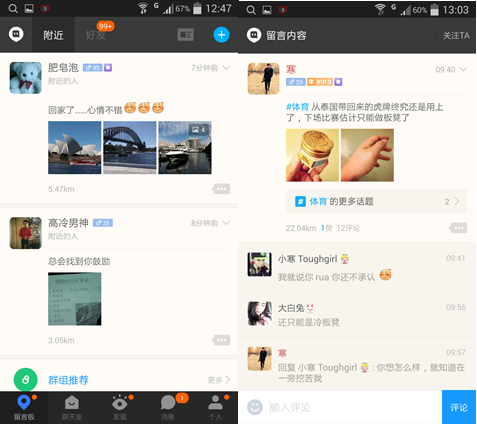The width and height of the screenshot is (477, 425).
Task: Tap the post text 总会找到你鼓励
Action: click(79, 261)
